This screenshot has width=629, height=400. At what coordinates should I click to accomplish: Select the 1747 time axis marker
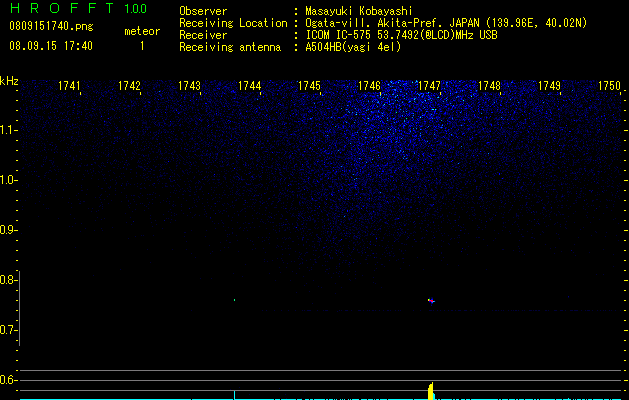pyautogui.click(x=429, y=86)
